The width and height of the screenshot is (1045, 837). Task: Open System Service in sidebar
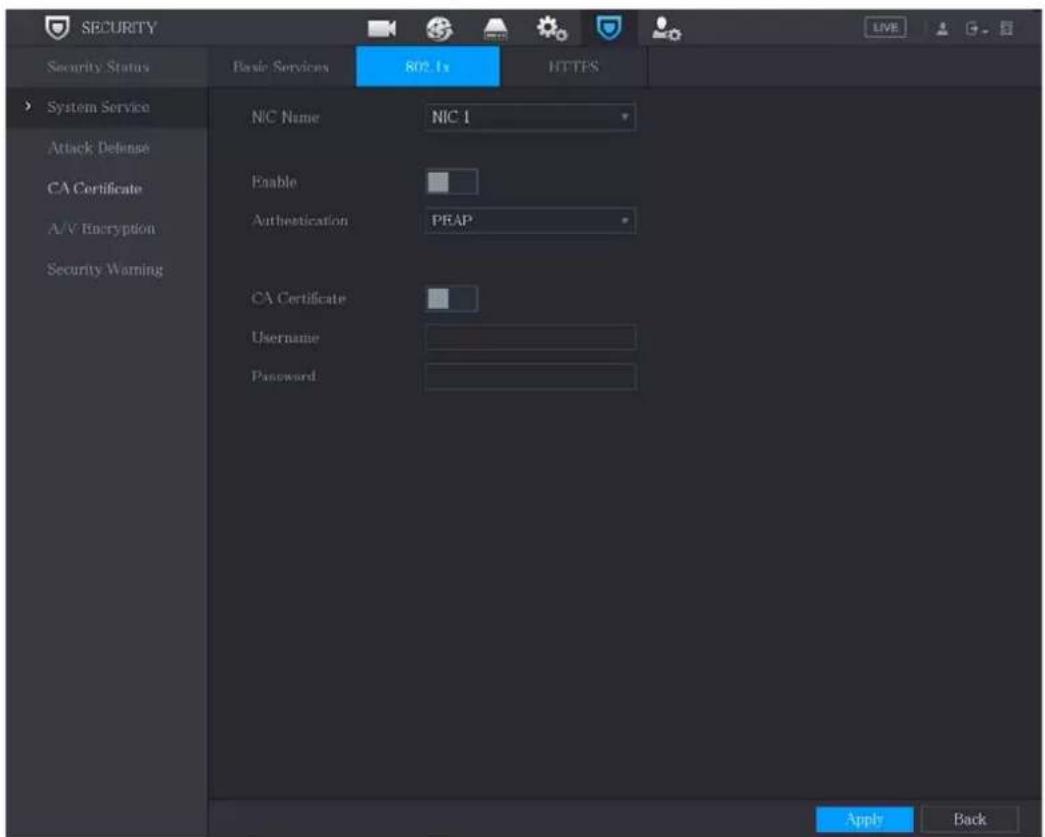point(99,107)
